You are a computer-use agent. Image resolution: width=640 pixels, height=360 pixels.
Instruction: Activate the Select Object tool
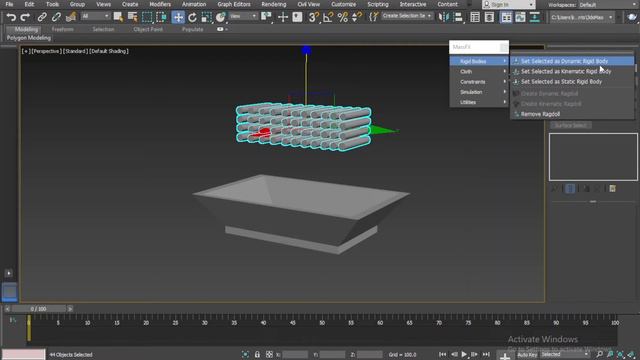tap(118, 17)
